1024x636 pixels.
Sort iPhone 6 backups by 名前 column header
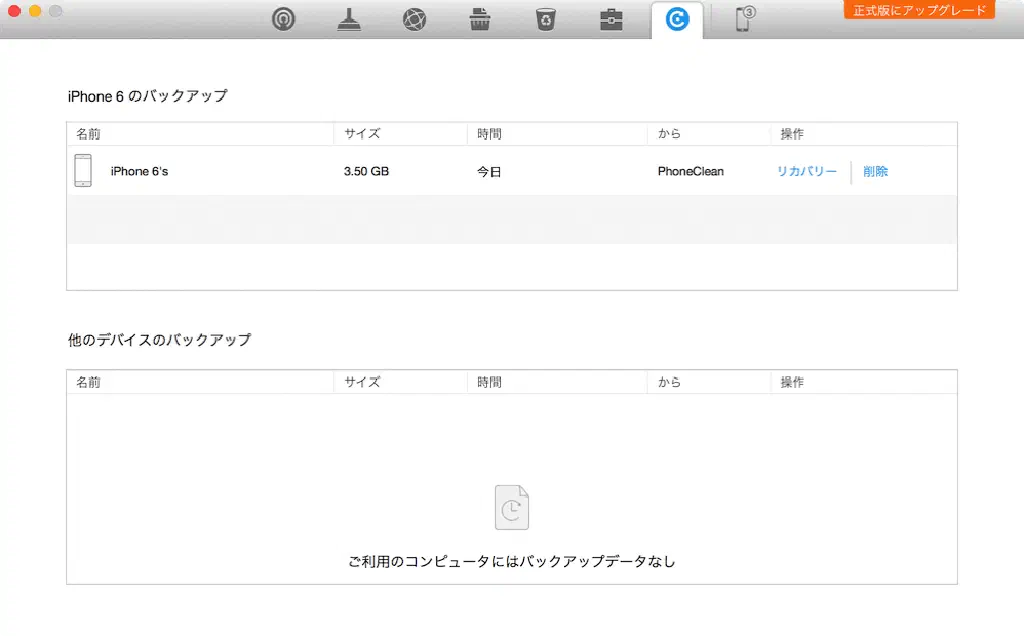point(88,134)
